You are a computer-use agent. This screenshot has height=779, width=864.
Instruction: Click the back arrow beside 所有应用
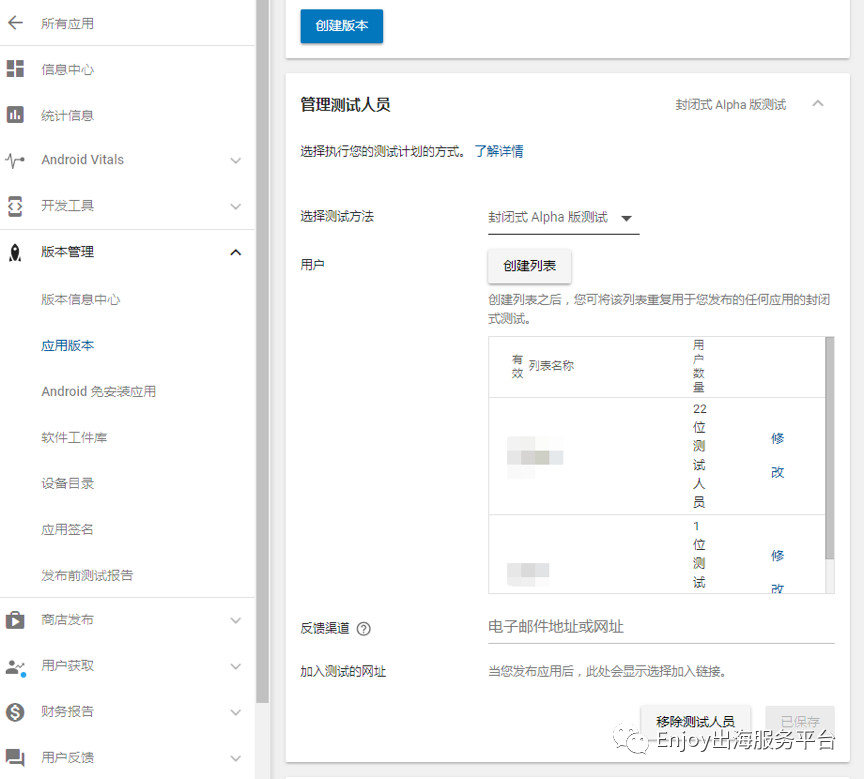coord(15,23)
